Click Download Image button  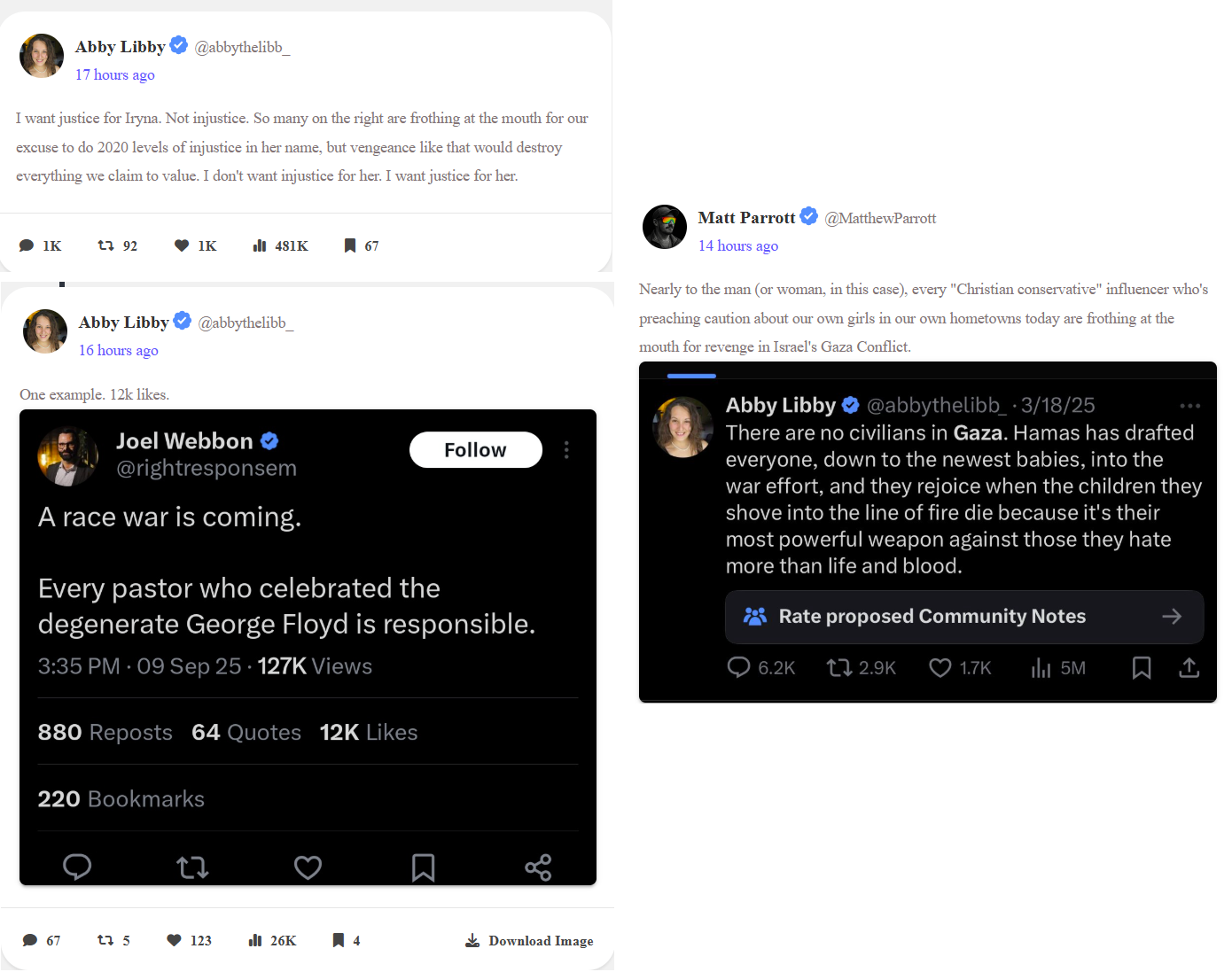tap(530, 940)
